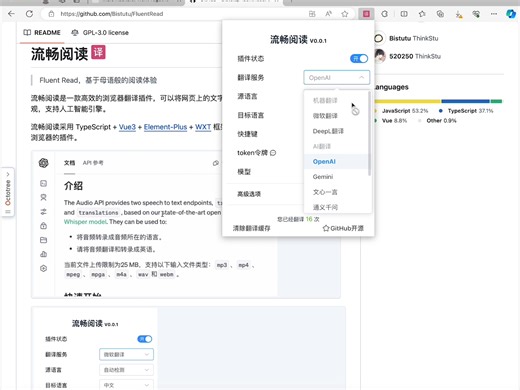Click the red translate badge next to the 流畅阅读 heading
The width and height of the screenshot is (520, 390).
[x=98, y=52]
